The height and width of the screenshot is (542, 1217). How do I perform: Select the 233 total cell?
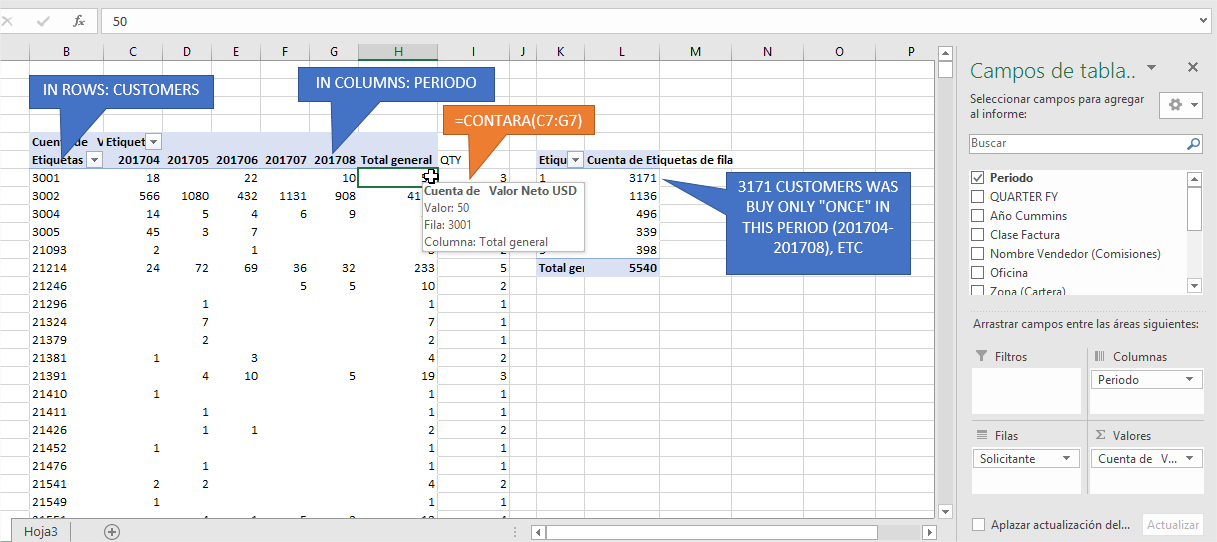point(398,267)
